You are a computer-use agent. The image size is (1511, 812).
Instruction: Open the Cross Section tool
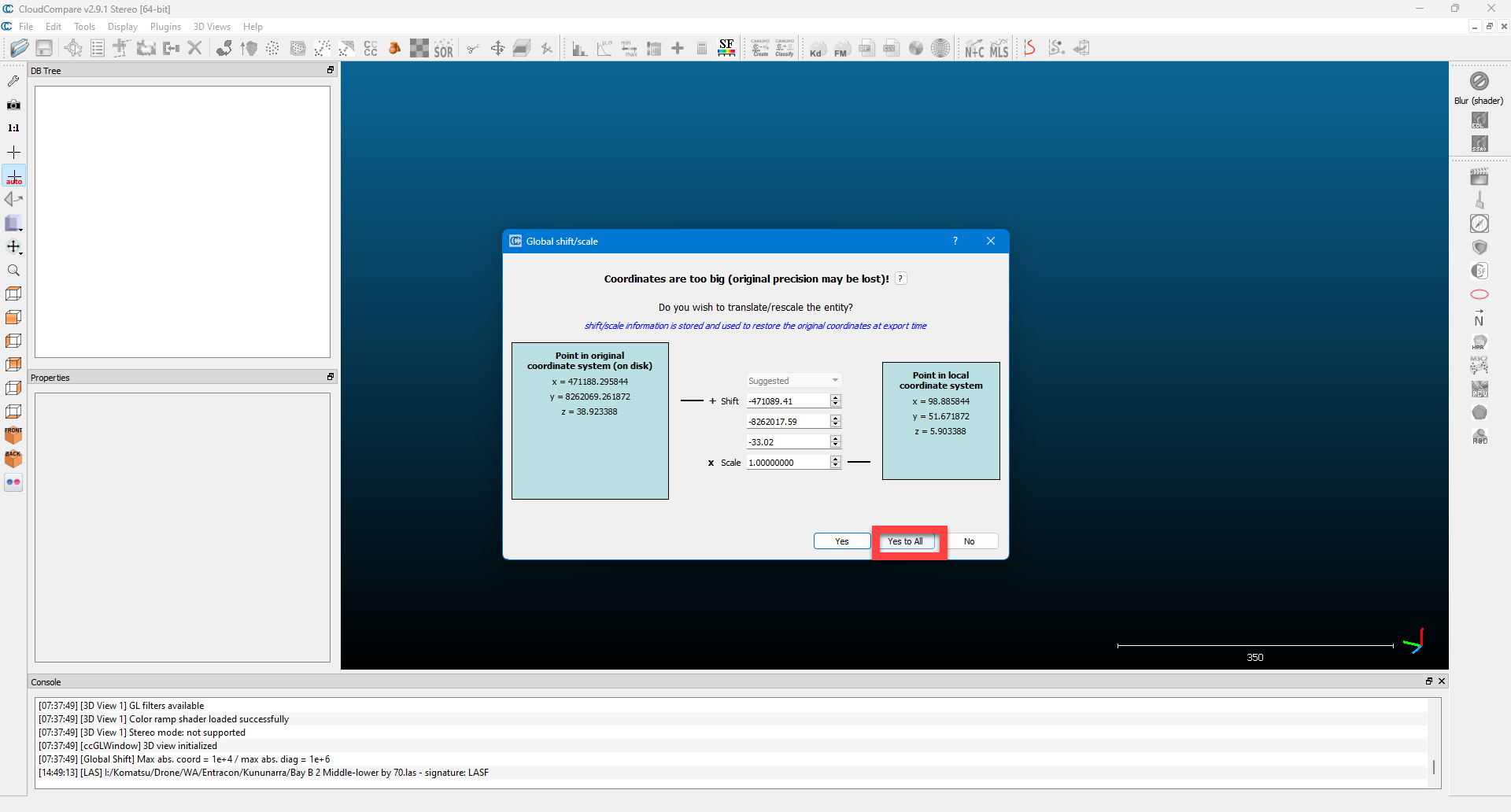point(522,48)
